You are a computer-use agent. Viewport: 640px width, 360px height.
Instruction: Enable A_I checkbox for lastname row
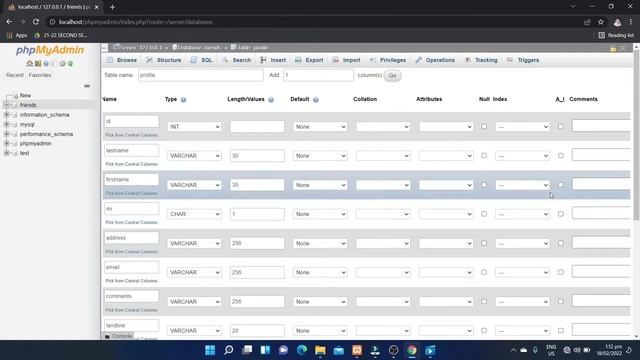pos(561,156)
